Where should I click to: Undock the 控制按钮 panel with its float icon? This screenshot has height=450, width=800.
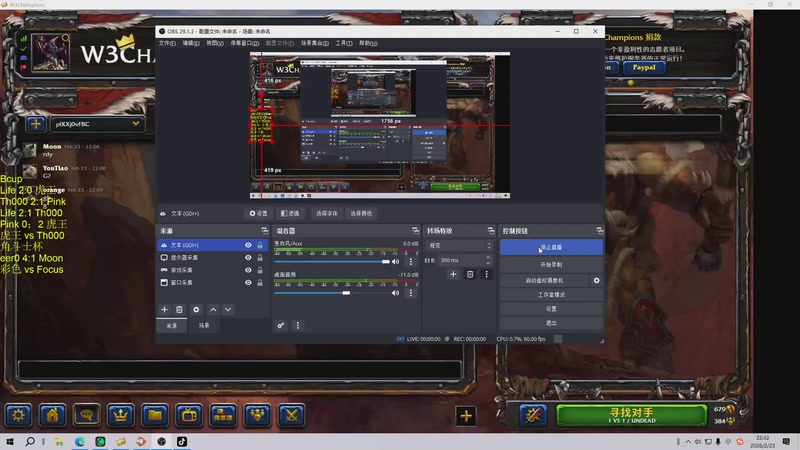point(599,231)
